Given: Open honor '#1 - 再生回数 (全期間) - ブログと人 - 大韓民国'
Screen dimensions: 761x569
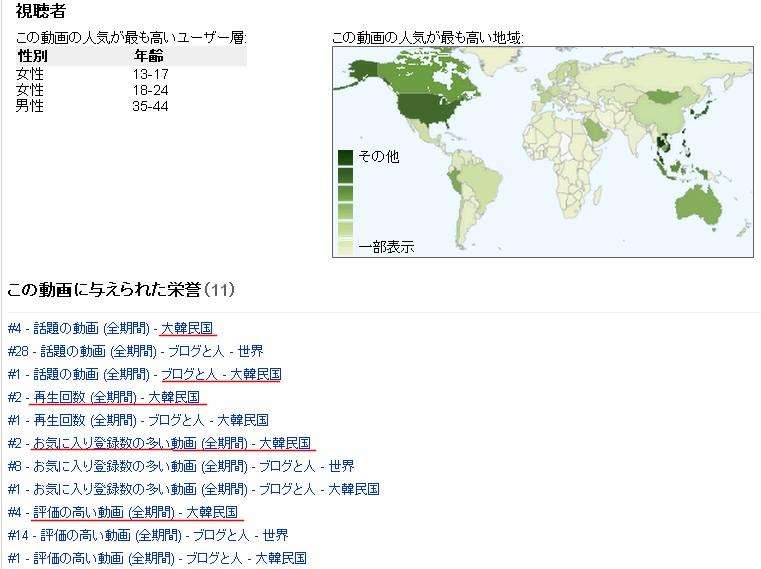Looking at the screenshot, I should [138, 420].
